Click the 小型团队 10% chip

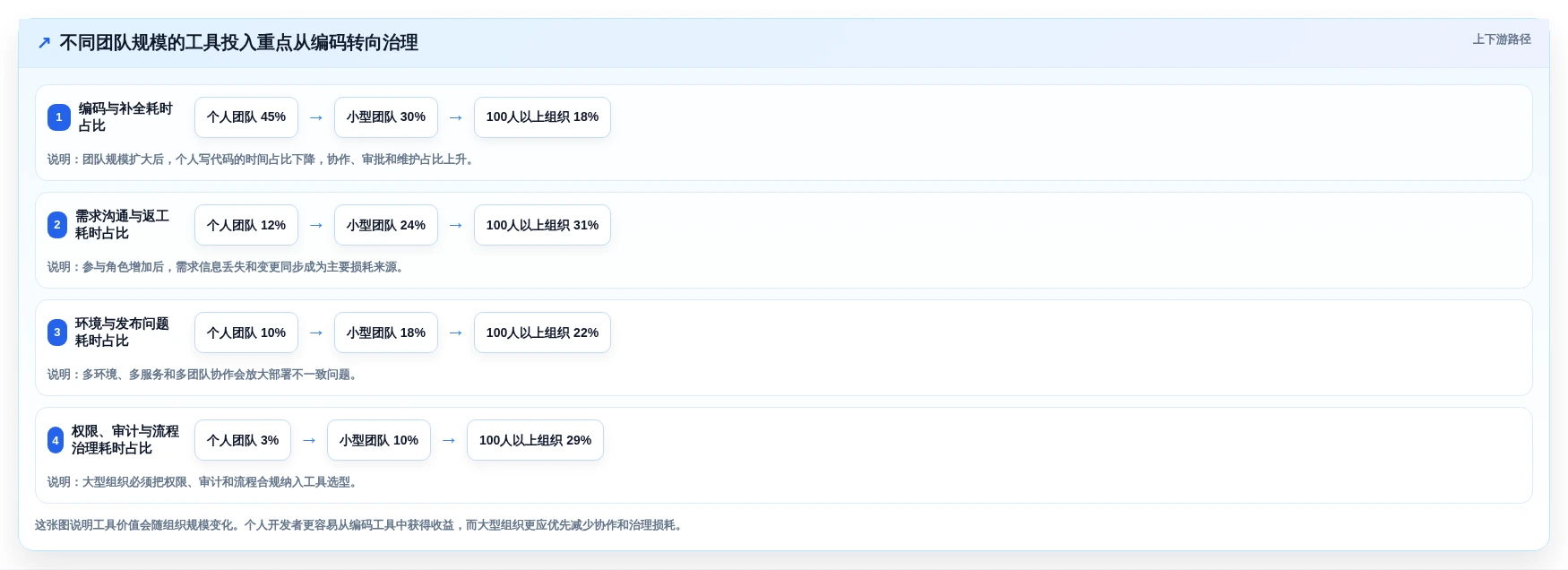(x=379, y=440)
